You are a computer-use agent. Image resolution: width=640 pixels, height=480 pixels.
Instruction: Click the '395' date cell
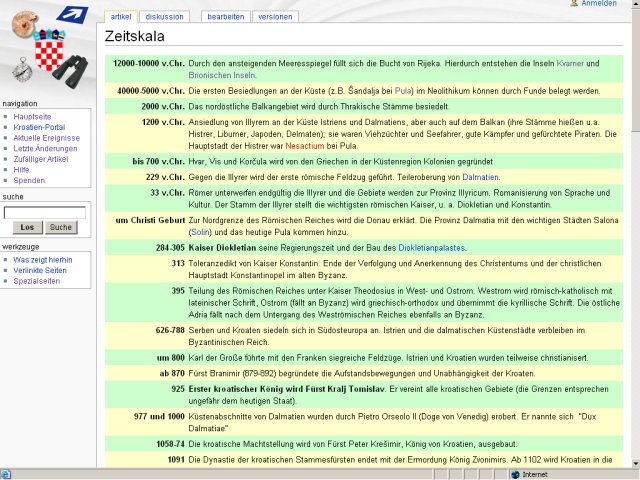(x=178, y=291)
